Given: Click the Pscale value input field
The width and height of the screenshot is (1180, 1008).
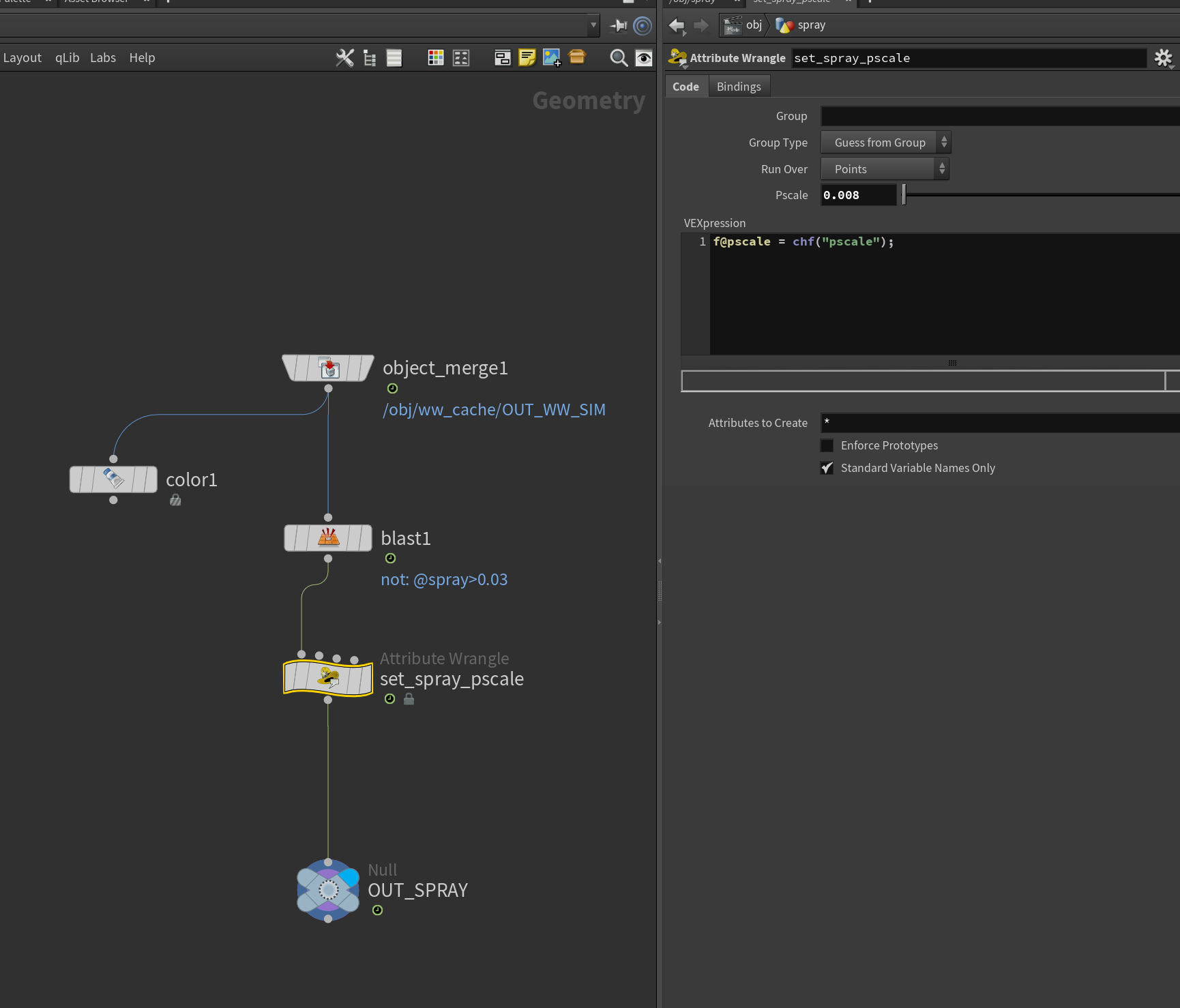Looking at the screenshot, I should pyautogui.click(x=858, y=195).
